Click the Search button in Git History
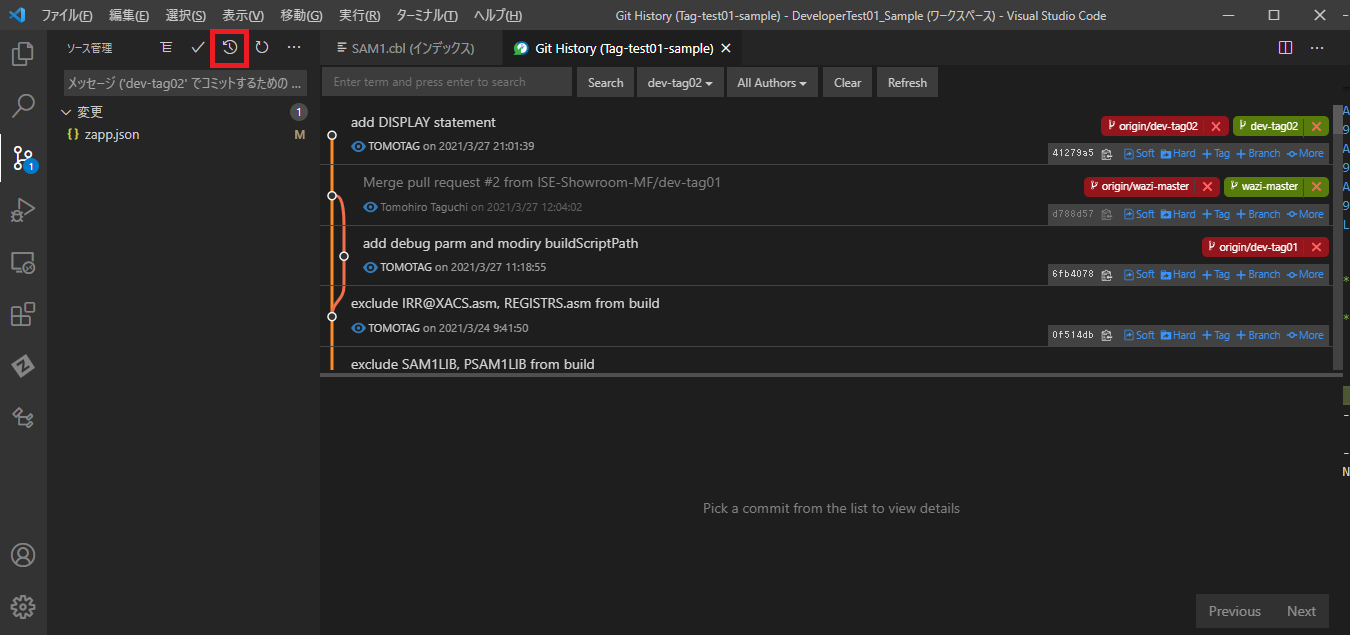 pyautogui.click(x=605, y=83)
